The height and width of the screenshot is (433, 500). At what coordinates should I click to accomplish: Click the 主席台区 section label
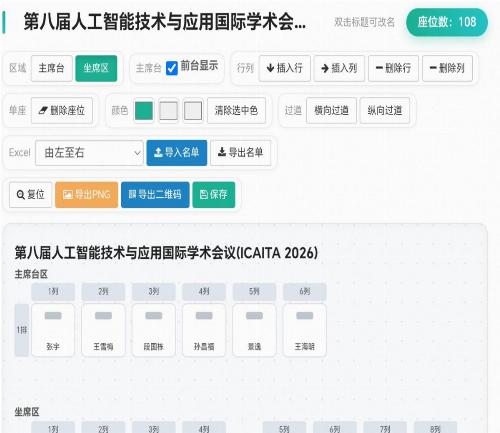[31, 274]
